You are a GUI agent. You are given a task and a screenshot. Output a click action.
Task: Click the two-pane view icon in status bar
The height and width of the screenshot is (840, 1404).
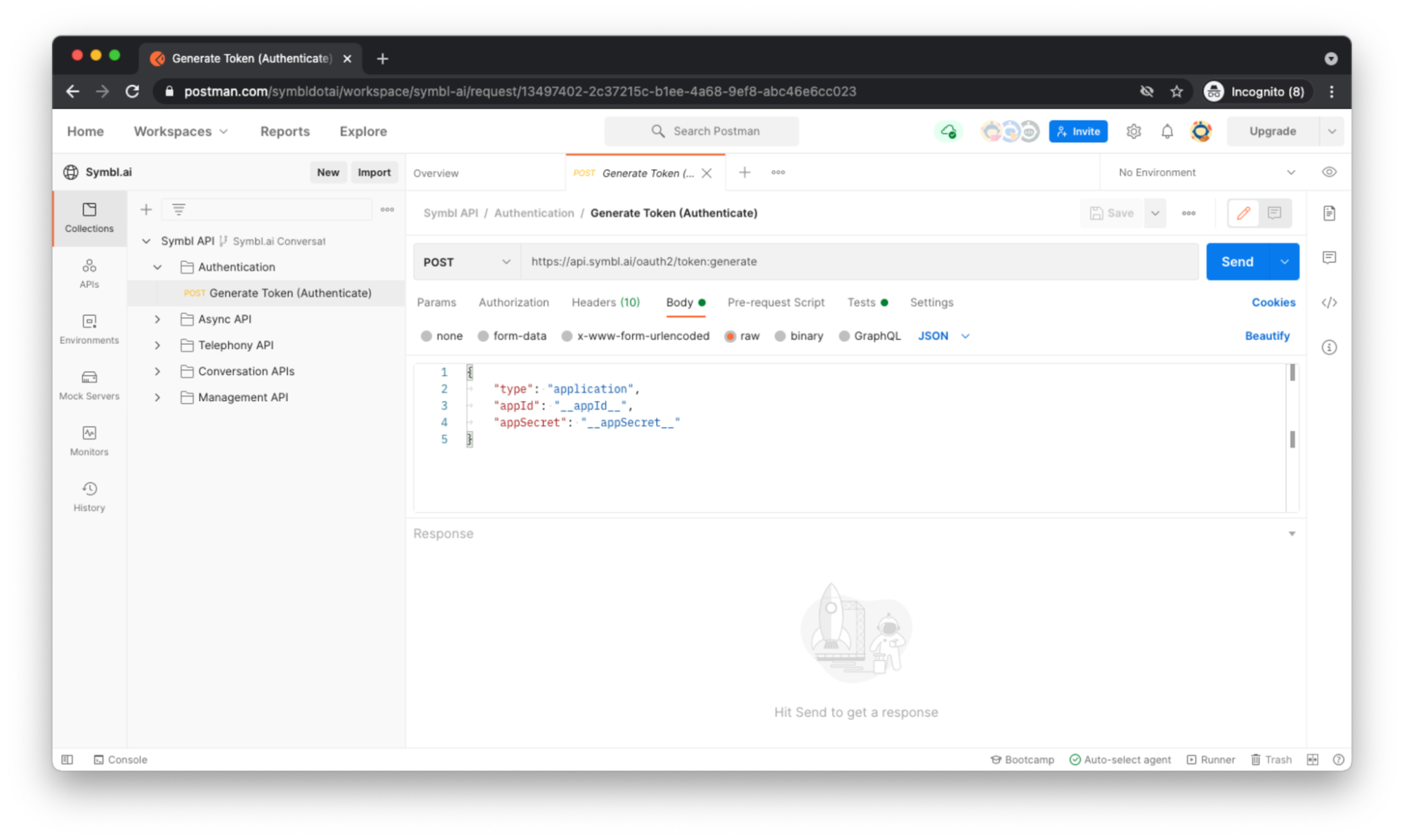point(1312,759)
